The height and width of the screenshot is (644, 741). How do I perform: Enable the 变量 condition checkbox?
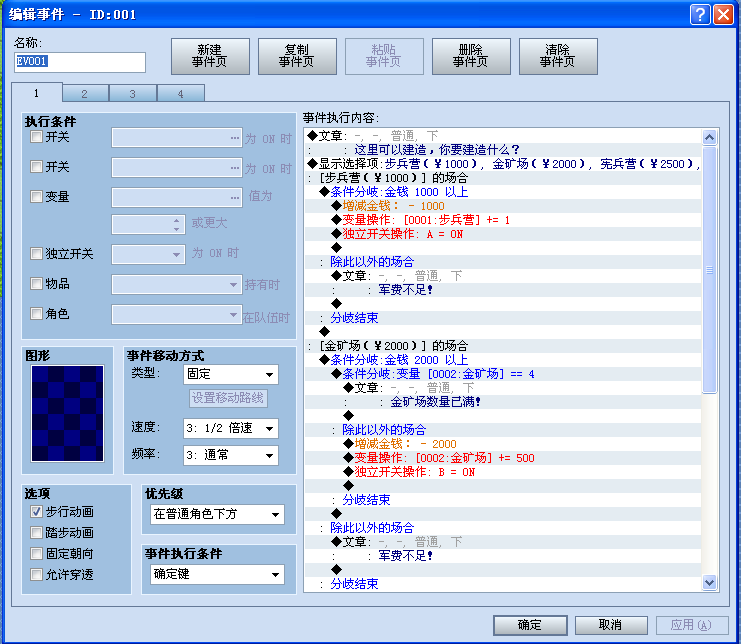tap(36, 197)
